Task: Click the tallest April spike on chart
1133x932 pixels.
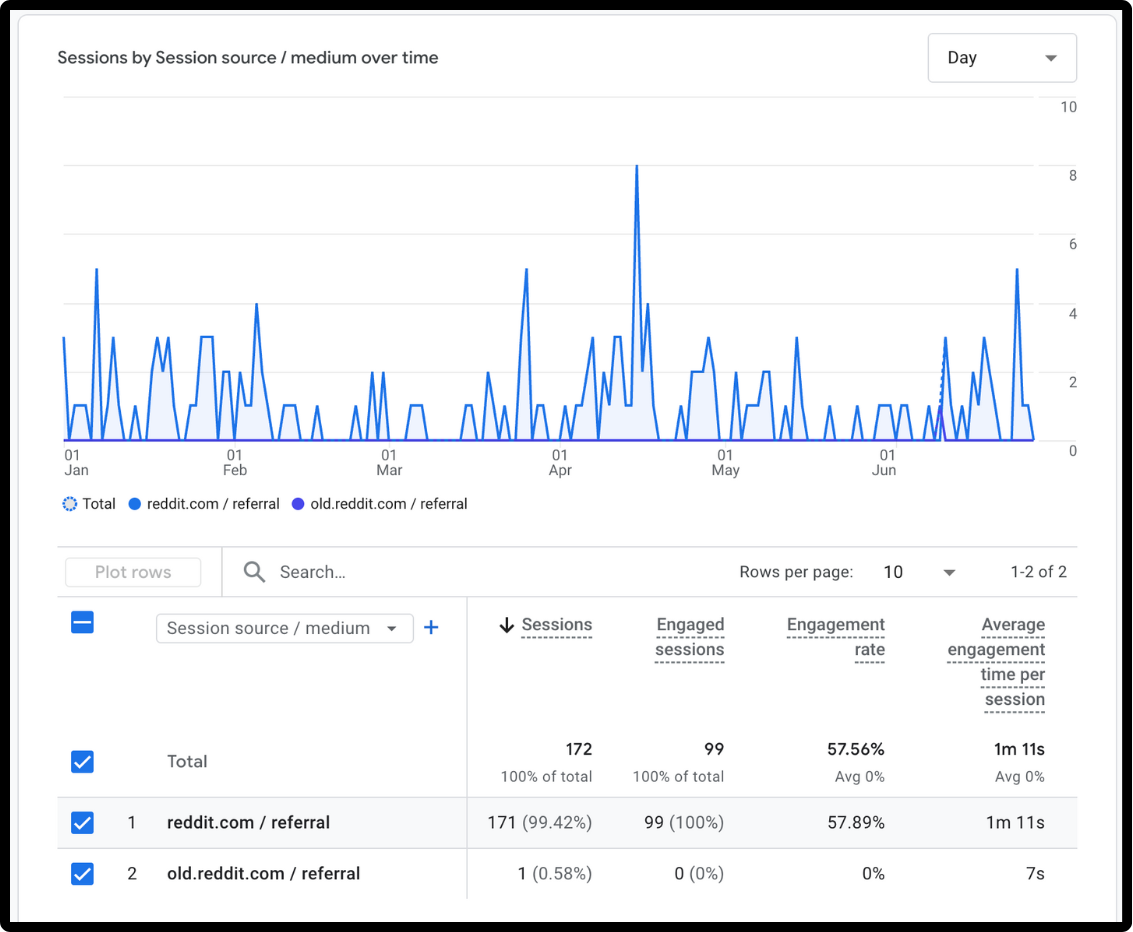Action: click(x=636, y=168)
